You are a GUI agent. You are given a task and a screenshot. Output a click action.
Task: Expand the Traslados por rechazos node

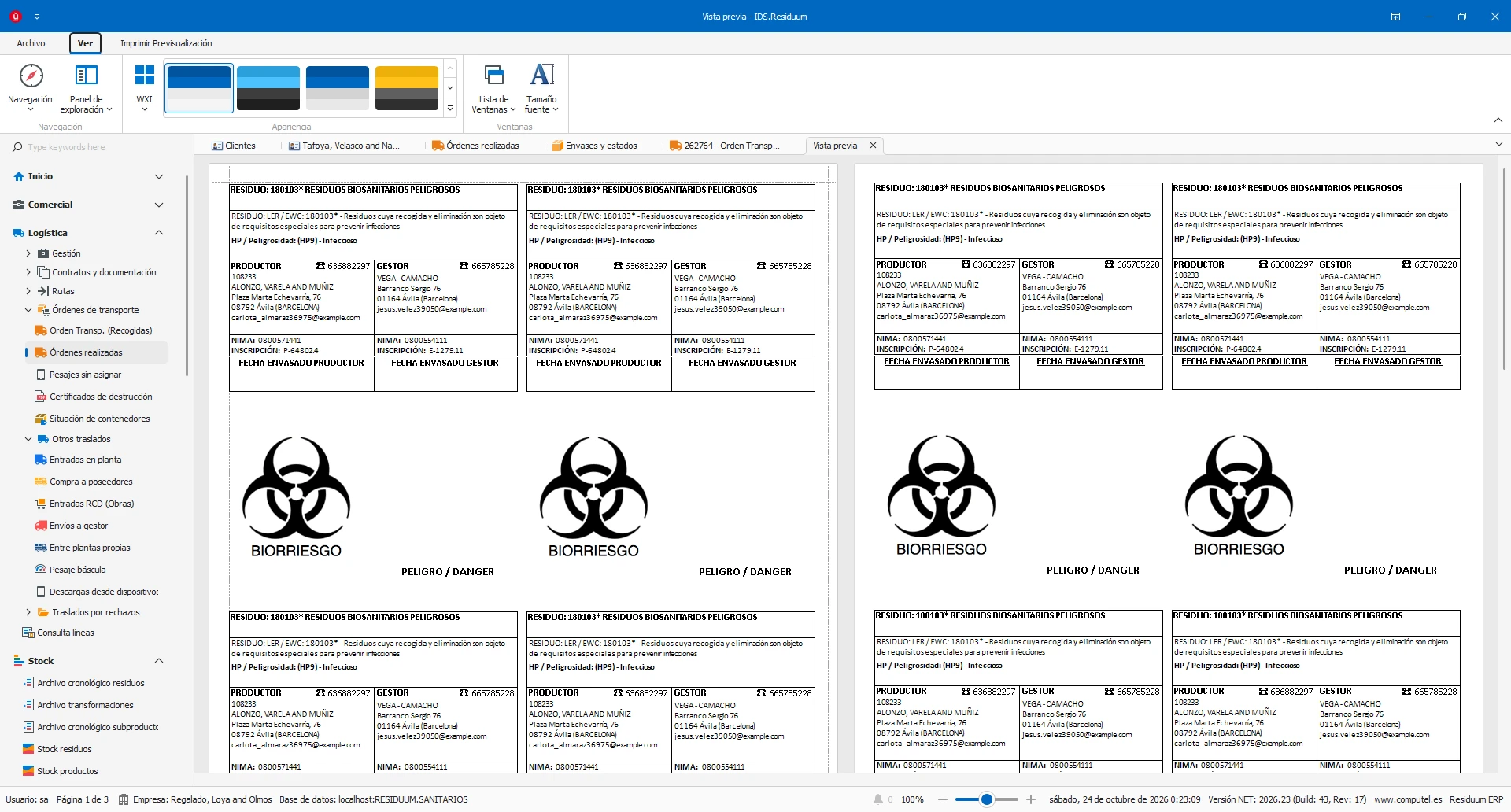28,612
